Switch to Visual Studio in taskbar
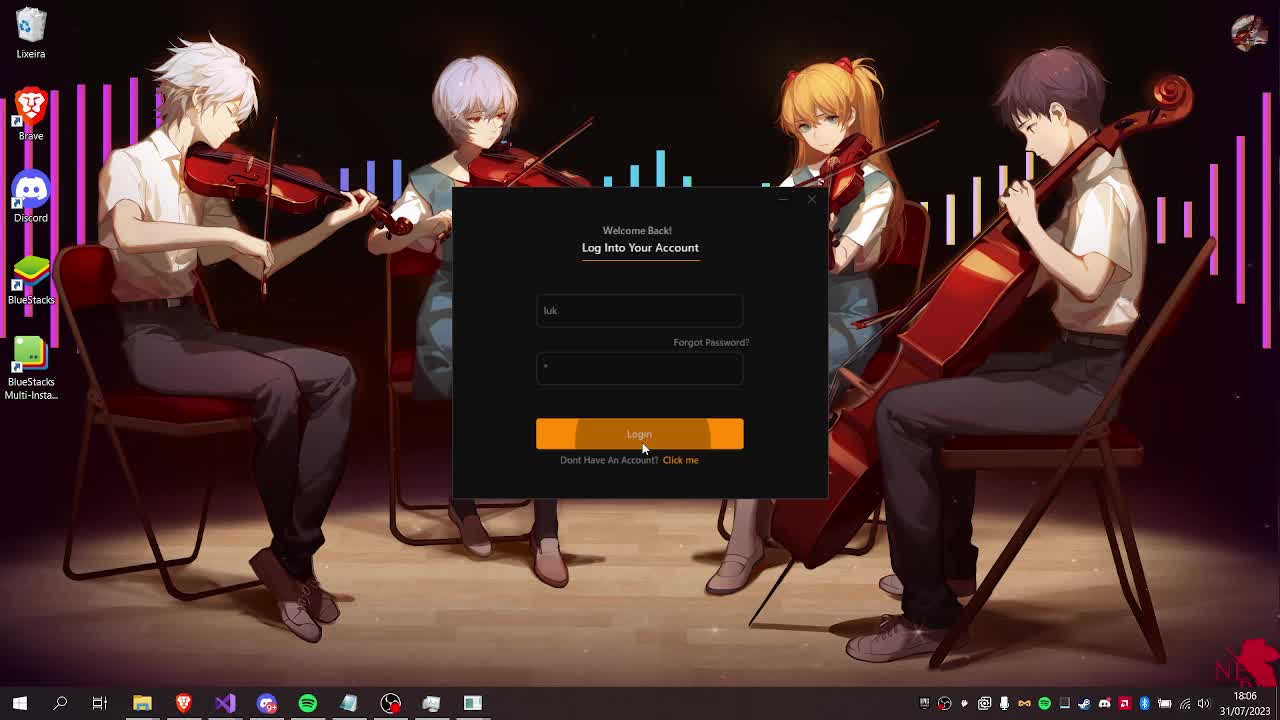Screen dimensions: 1280x720 (225, 703)
